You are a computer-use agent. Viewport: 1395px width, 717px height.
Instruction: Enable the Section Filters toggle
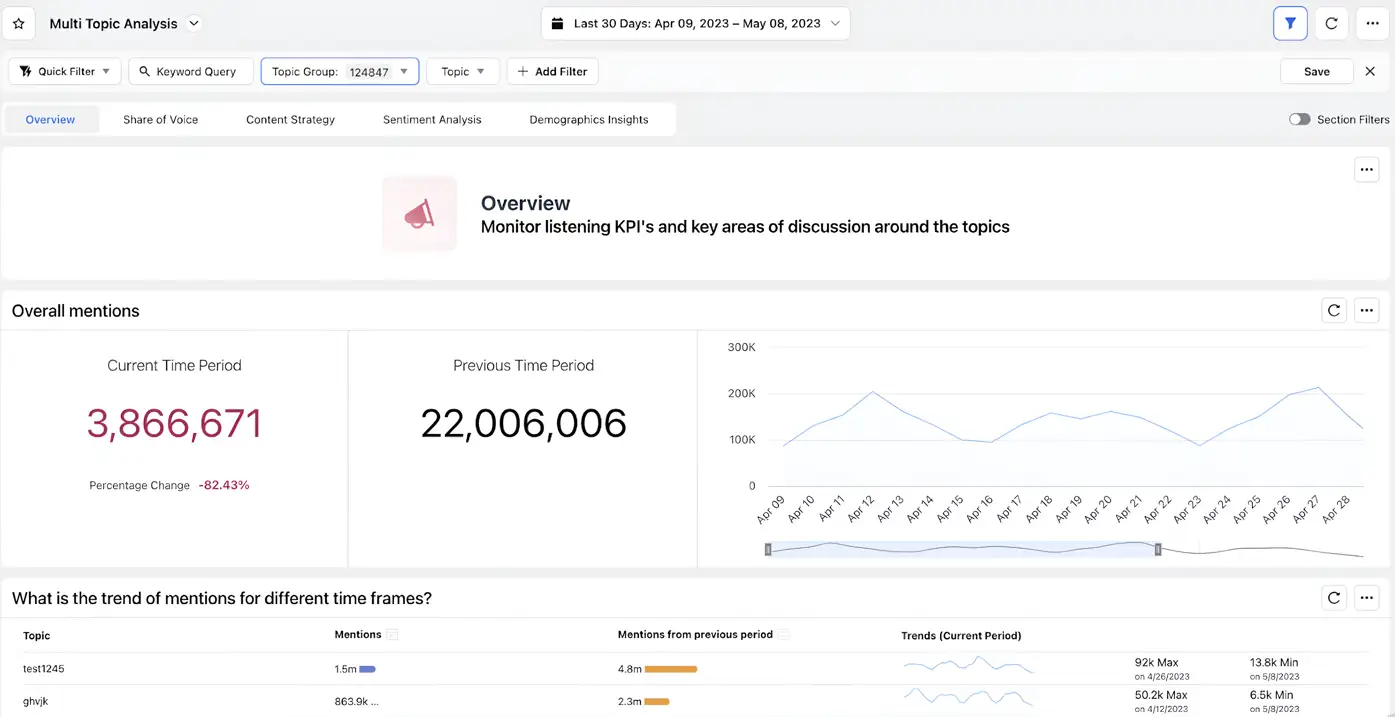tap(1299, 119)
